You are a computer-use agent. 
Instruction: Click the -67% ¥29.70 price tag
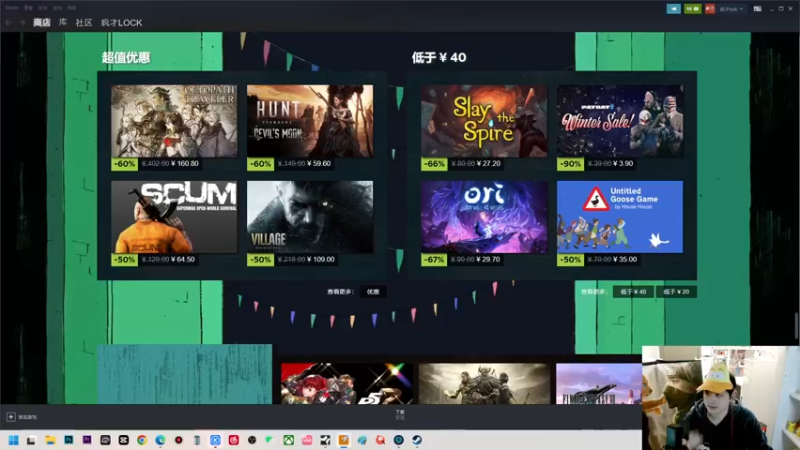pos(462,260)
